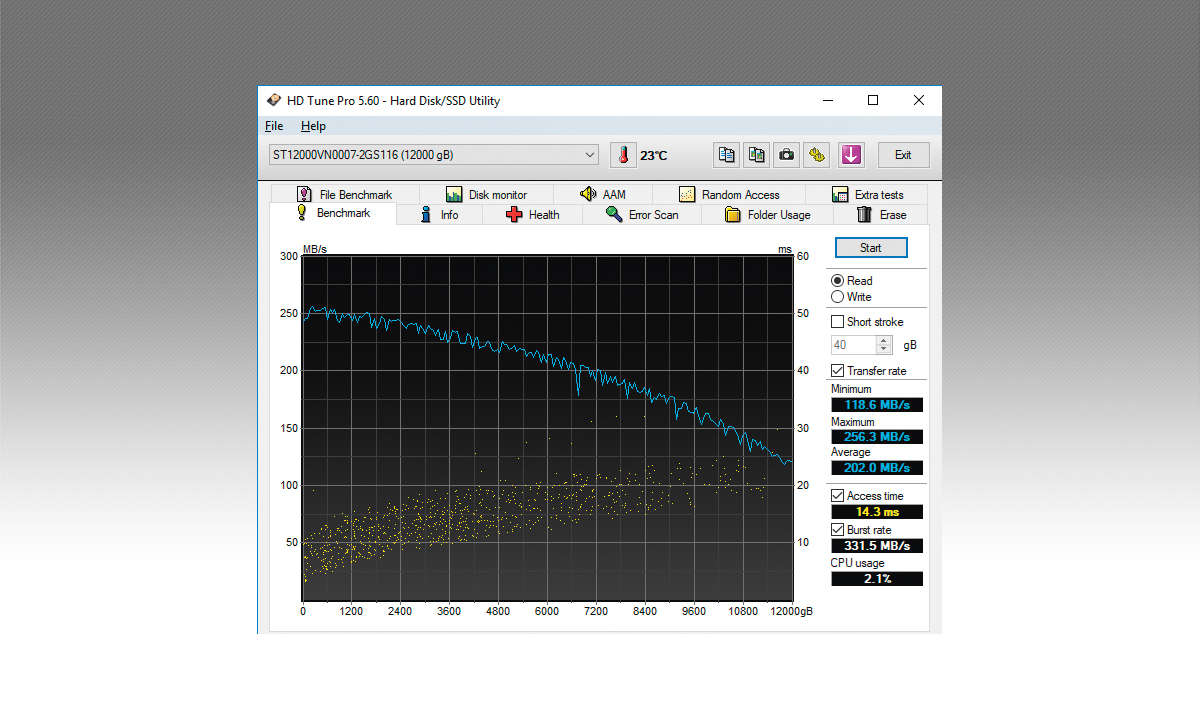Click the copy screenshot toolbar icon

(757, 155)
